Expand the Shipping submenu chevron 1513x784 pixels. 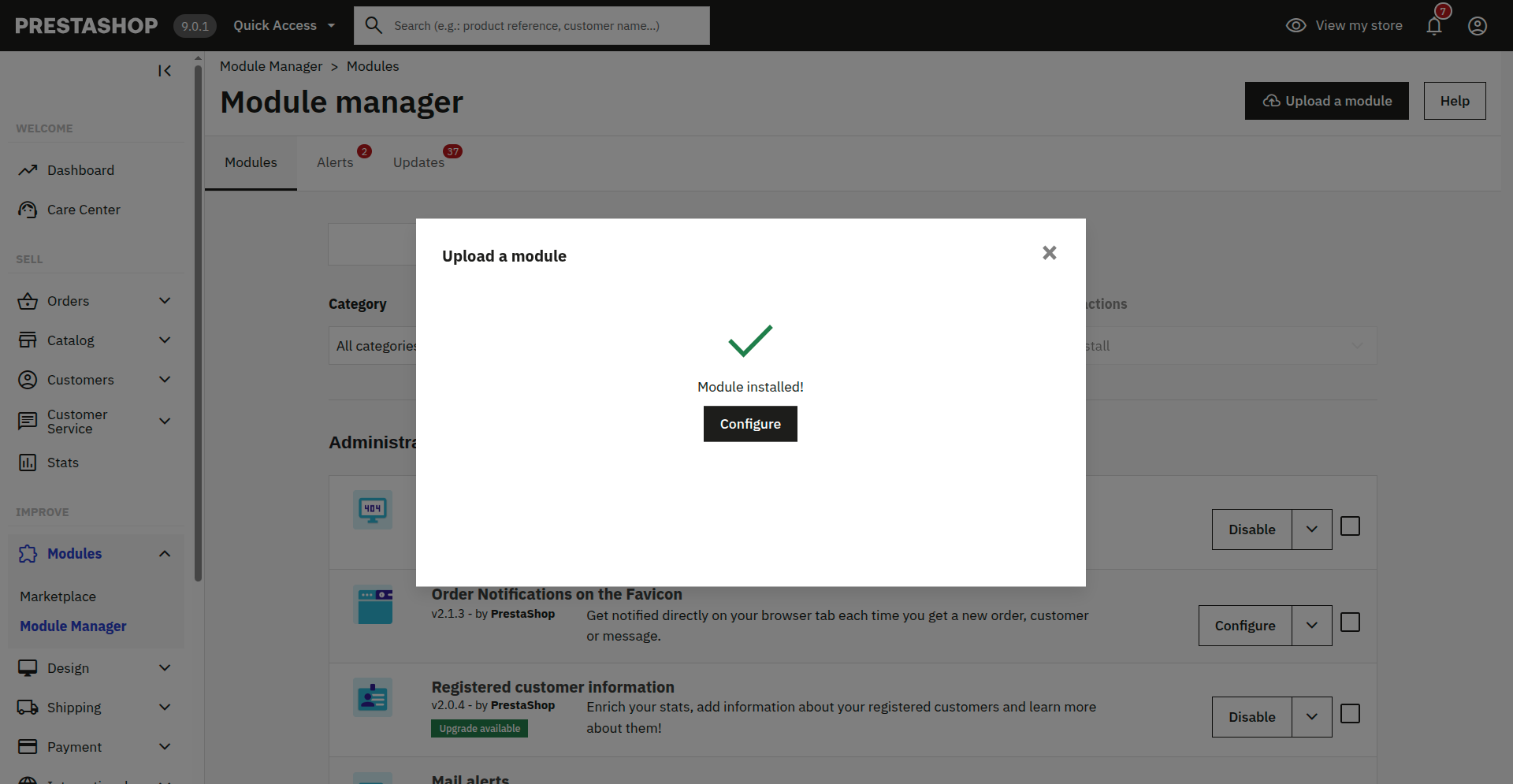pyautogui.click(x=165, y=708)
